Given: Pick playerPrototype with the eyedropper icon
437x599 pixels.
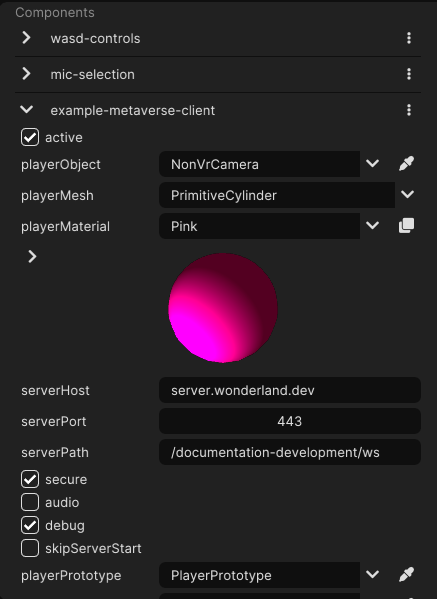Looking at the screenshot, I should [x=406, y=575].
